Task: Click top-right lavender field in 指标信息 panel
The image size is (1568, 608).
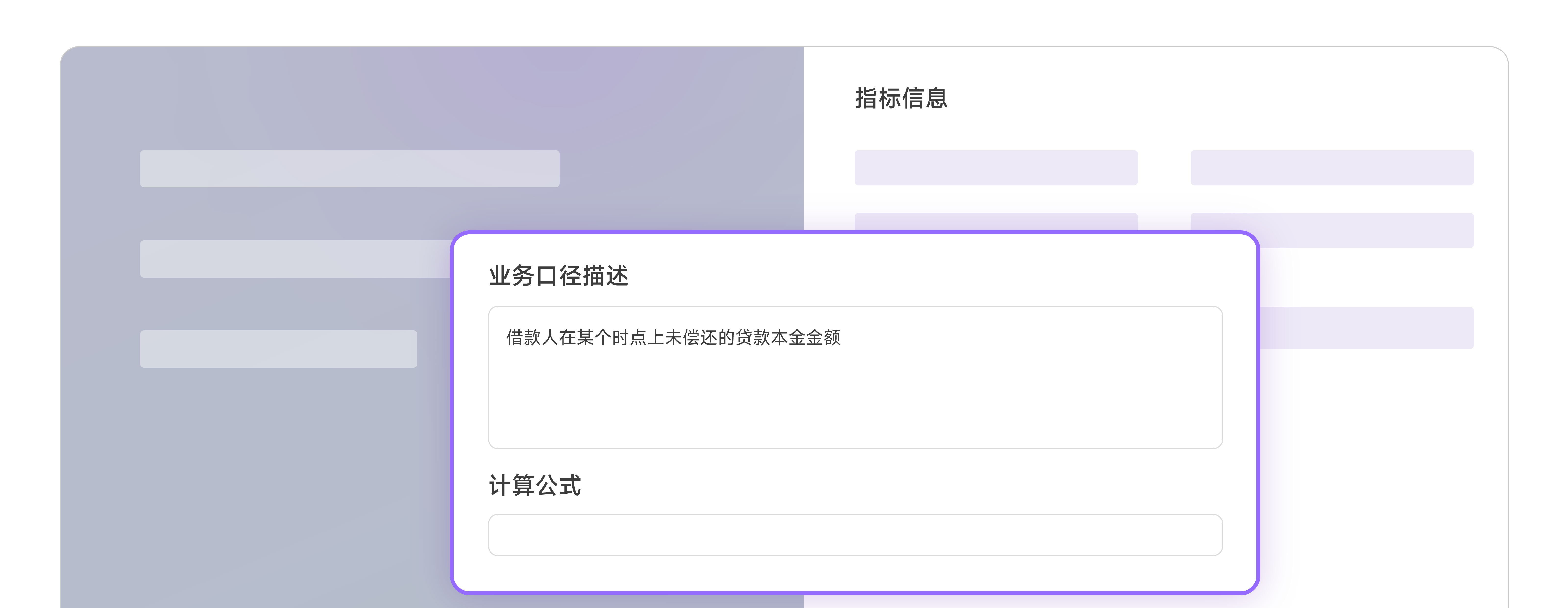Action: pyautogui.click(x=1332, y=167)
